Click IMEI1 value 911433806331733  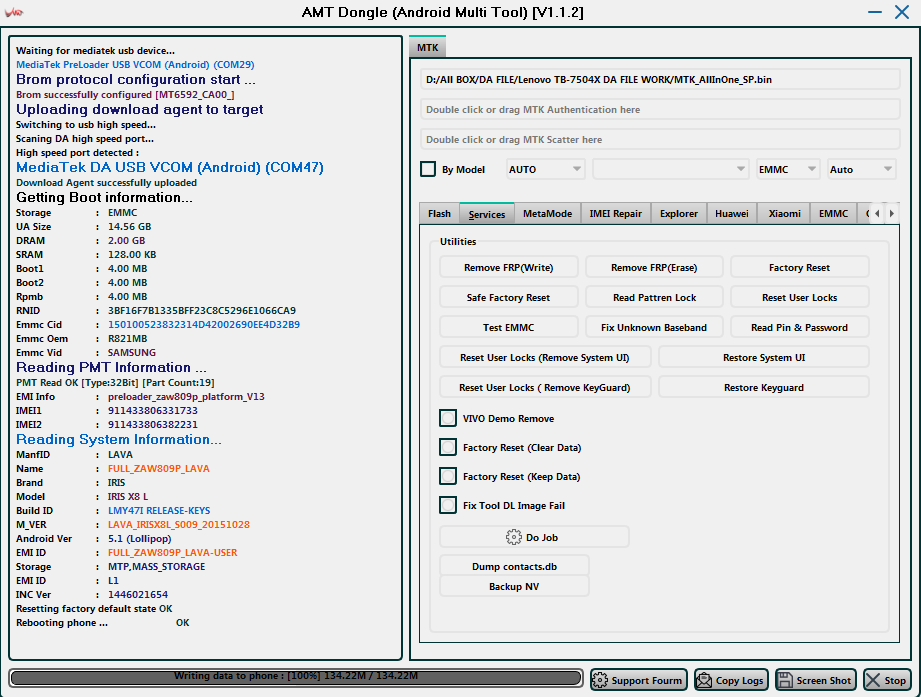click(153, 410)
